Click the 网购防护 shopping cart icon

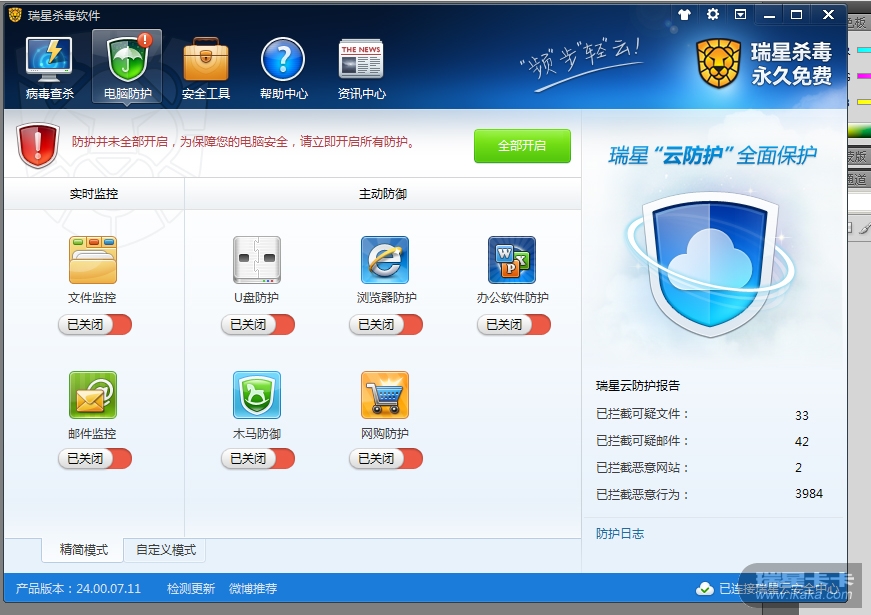coord(385,395)
